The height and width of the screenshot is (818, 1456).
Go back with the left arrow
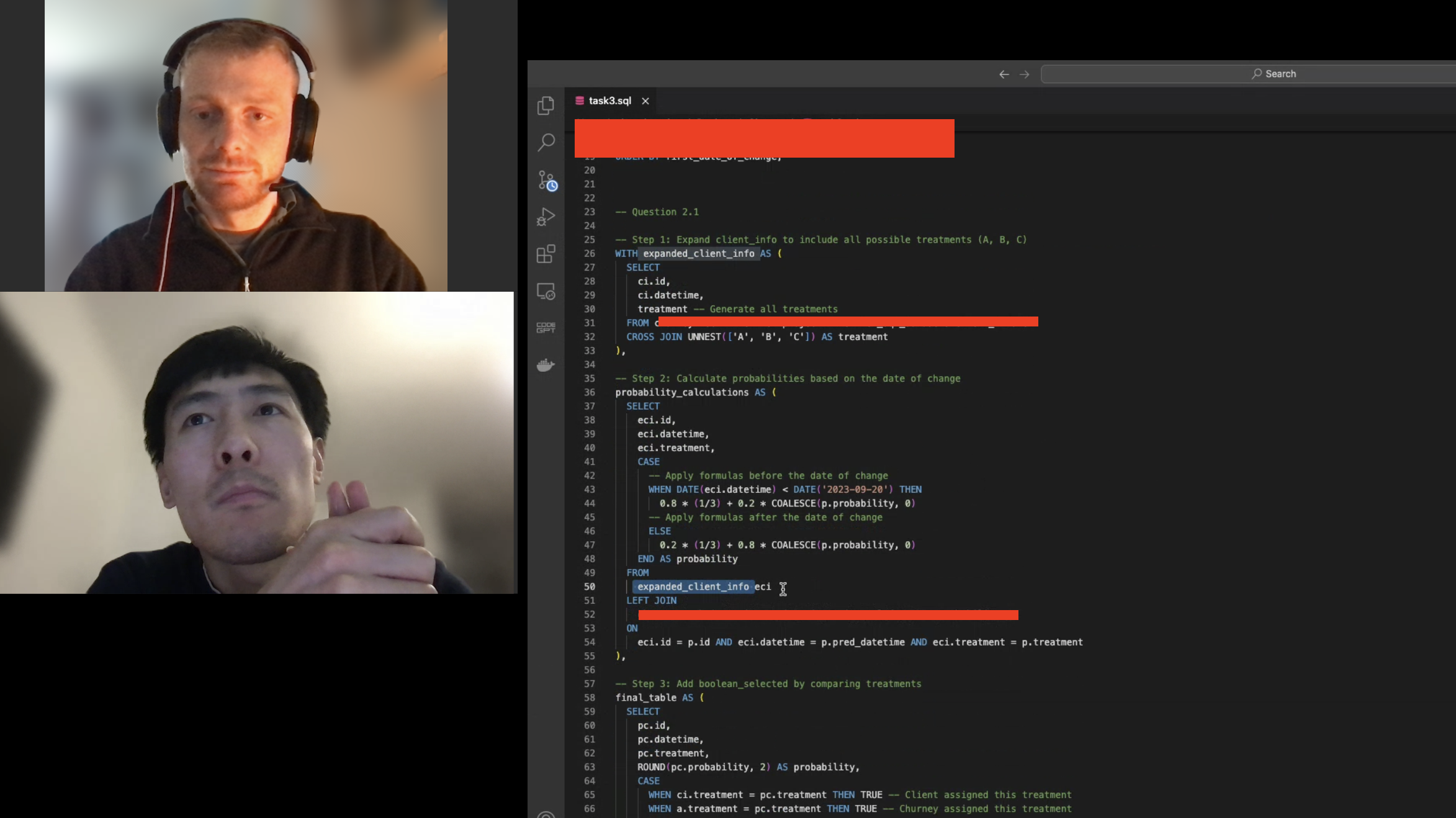coord(1004,74)
